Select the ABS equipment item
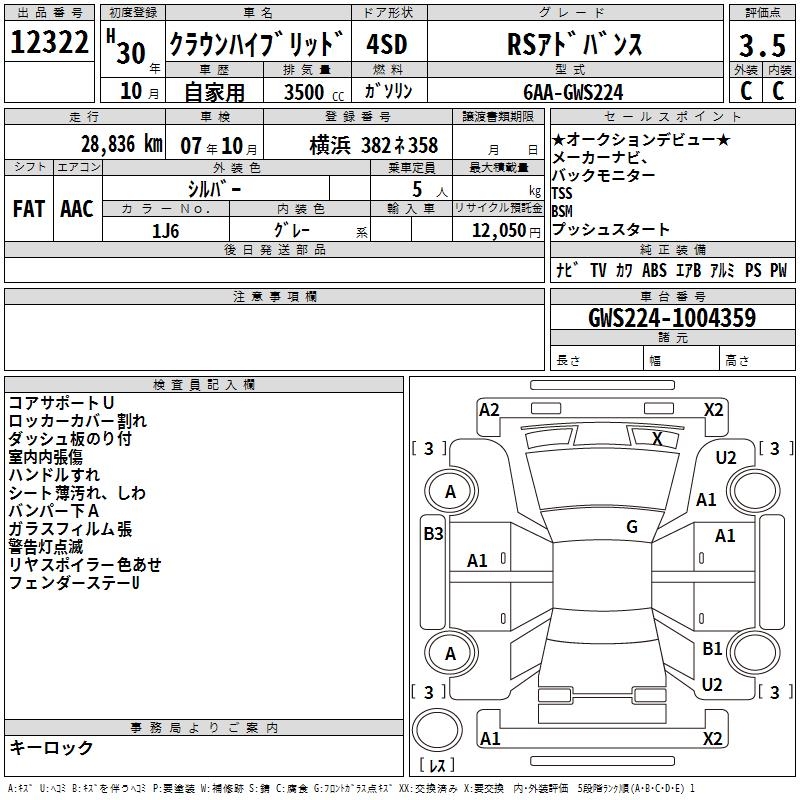This screenshot has width=800, height=800. (x=655, y=270)
